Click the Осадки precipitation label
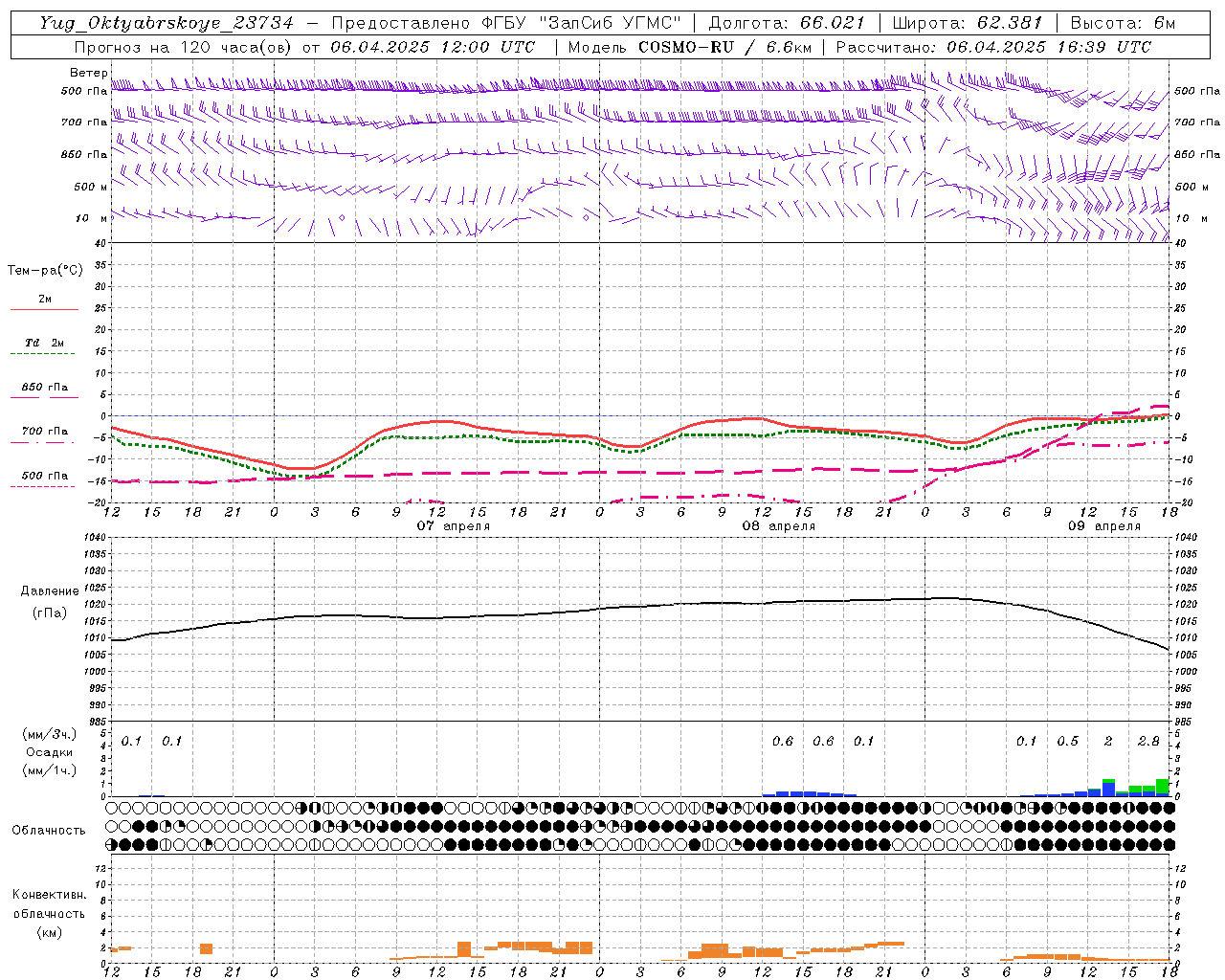Viewport: 1225px width, 980px height. pyautogui.click(x=49, y=752)
